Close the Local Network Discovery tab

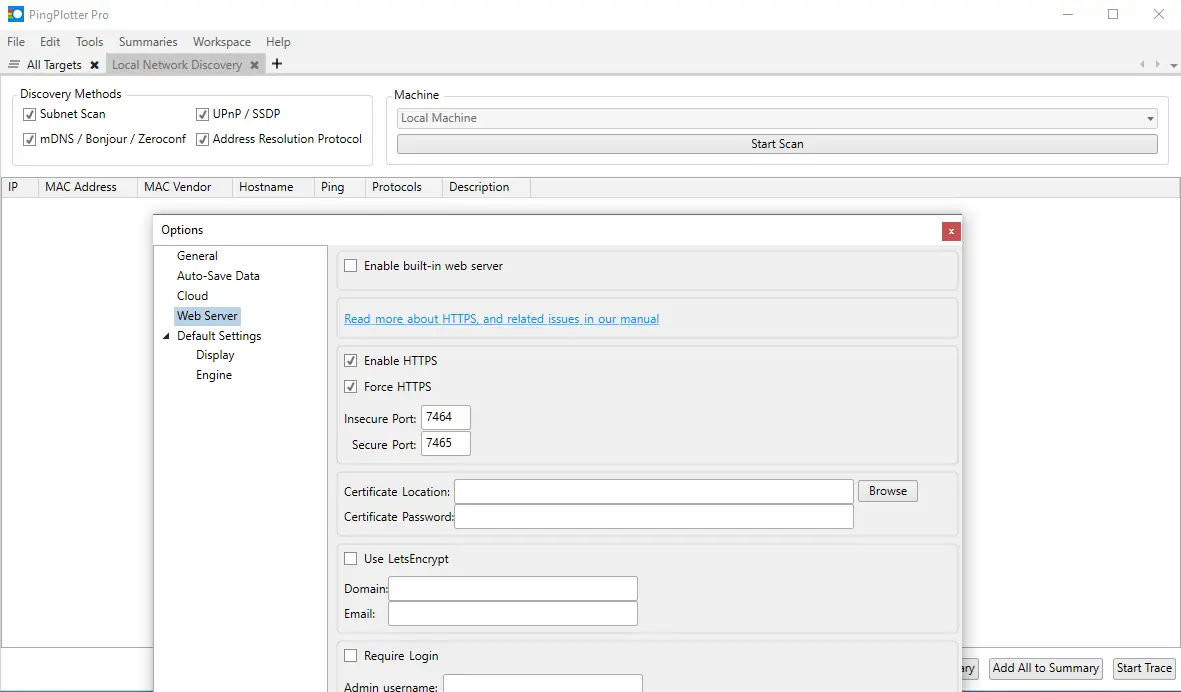pos(254,65)
